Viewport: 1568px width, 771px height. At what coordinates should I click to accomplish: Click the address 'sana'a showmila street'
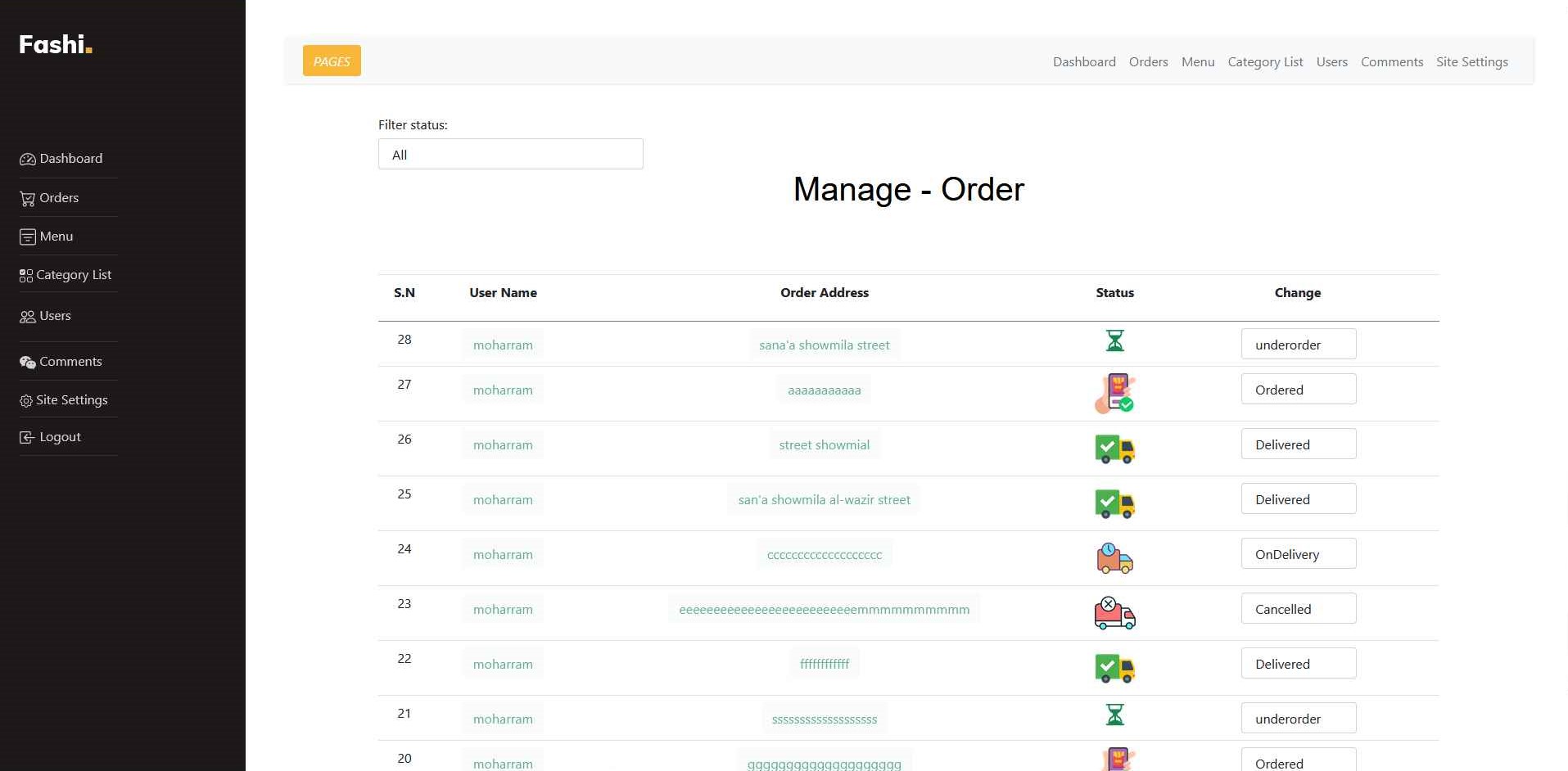[x=824, y=345]
